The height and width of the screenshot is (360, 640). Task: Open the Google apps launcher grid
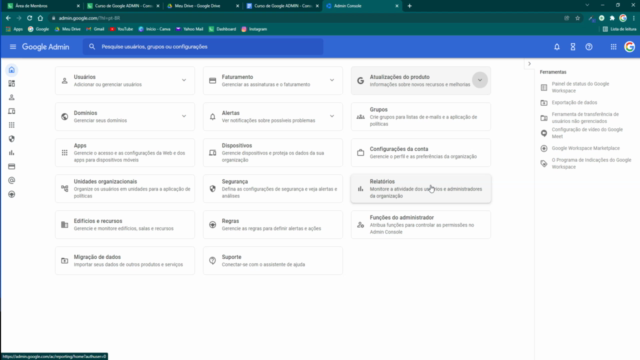point(613,47)
